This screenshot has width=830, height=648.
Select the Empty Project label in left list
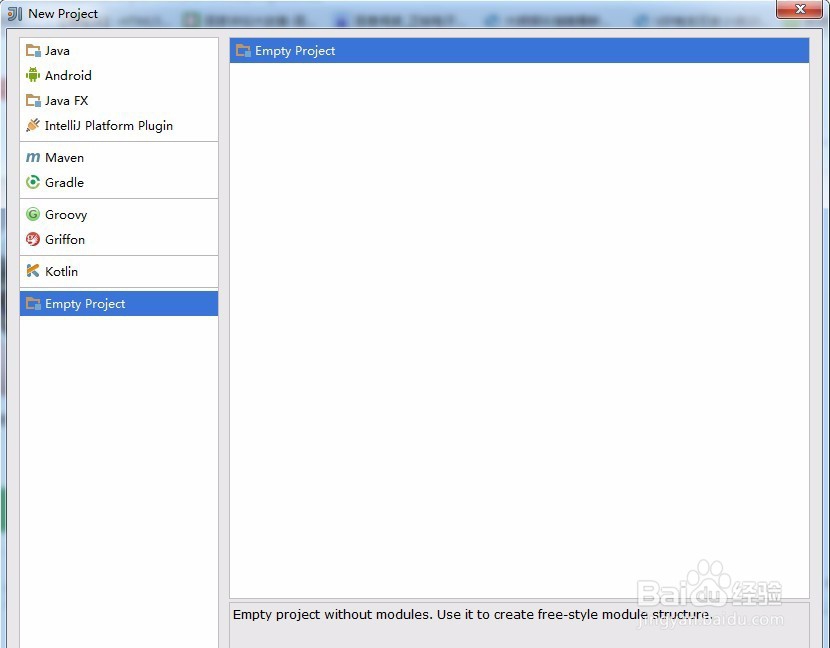click(x=85, y=304)
